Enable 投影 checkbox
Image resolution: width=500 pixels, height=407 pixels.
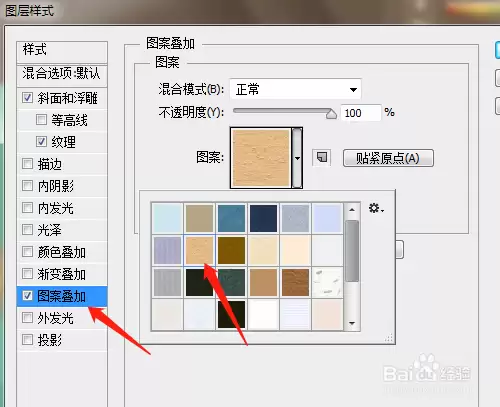[x=27, y=340]
